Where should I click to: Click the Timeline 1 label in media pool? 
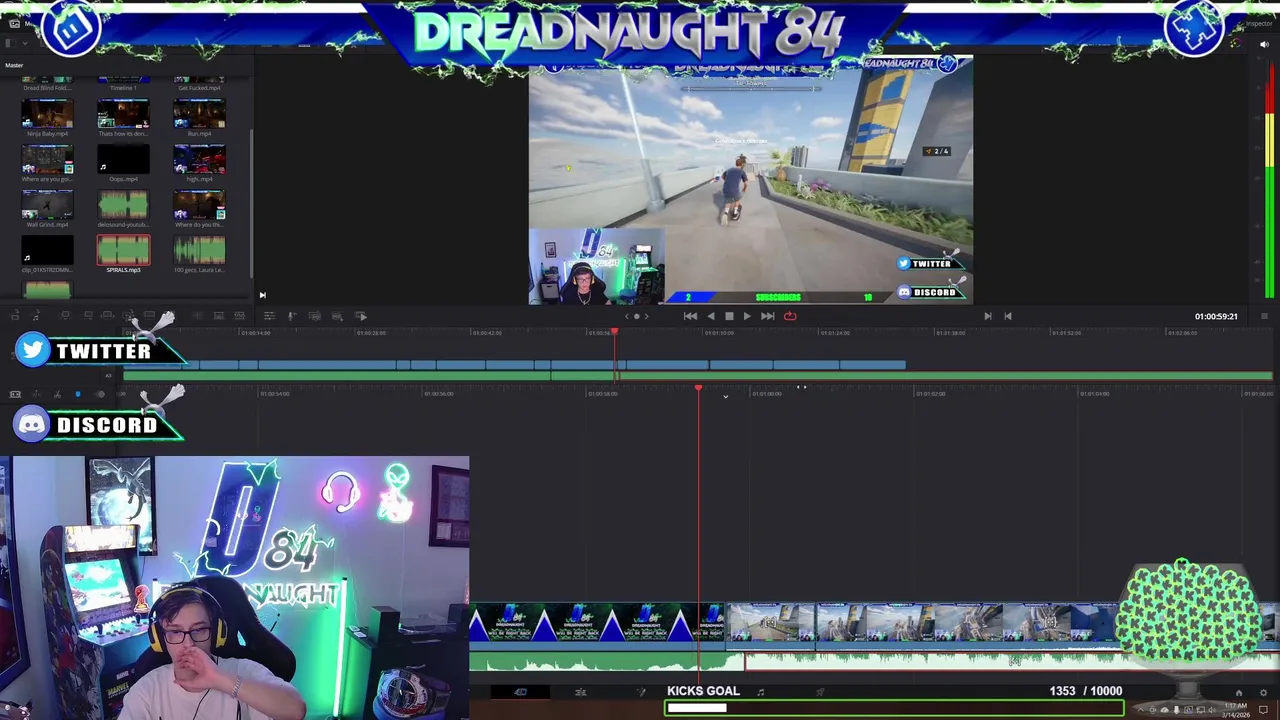click(123, 88)
